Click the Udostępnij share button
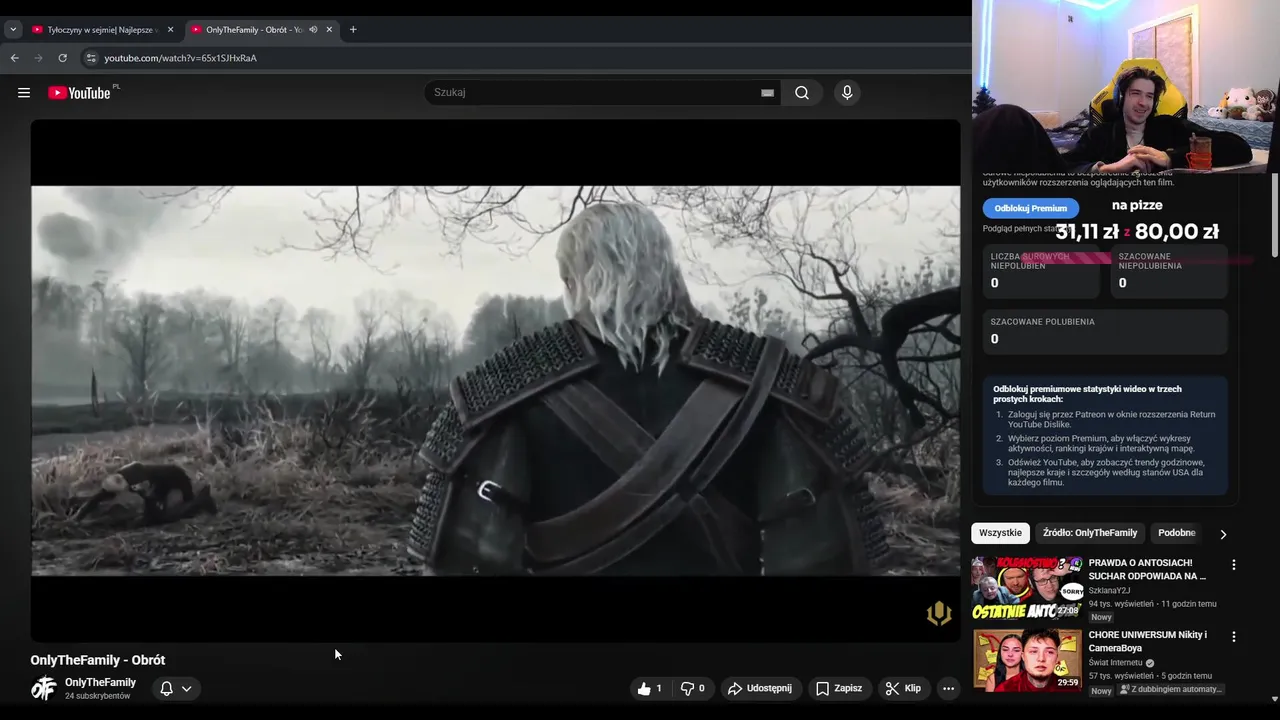The image size is (1280, 720). (759, 688)
